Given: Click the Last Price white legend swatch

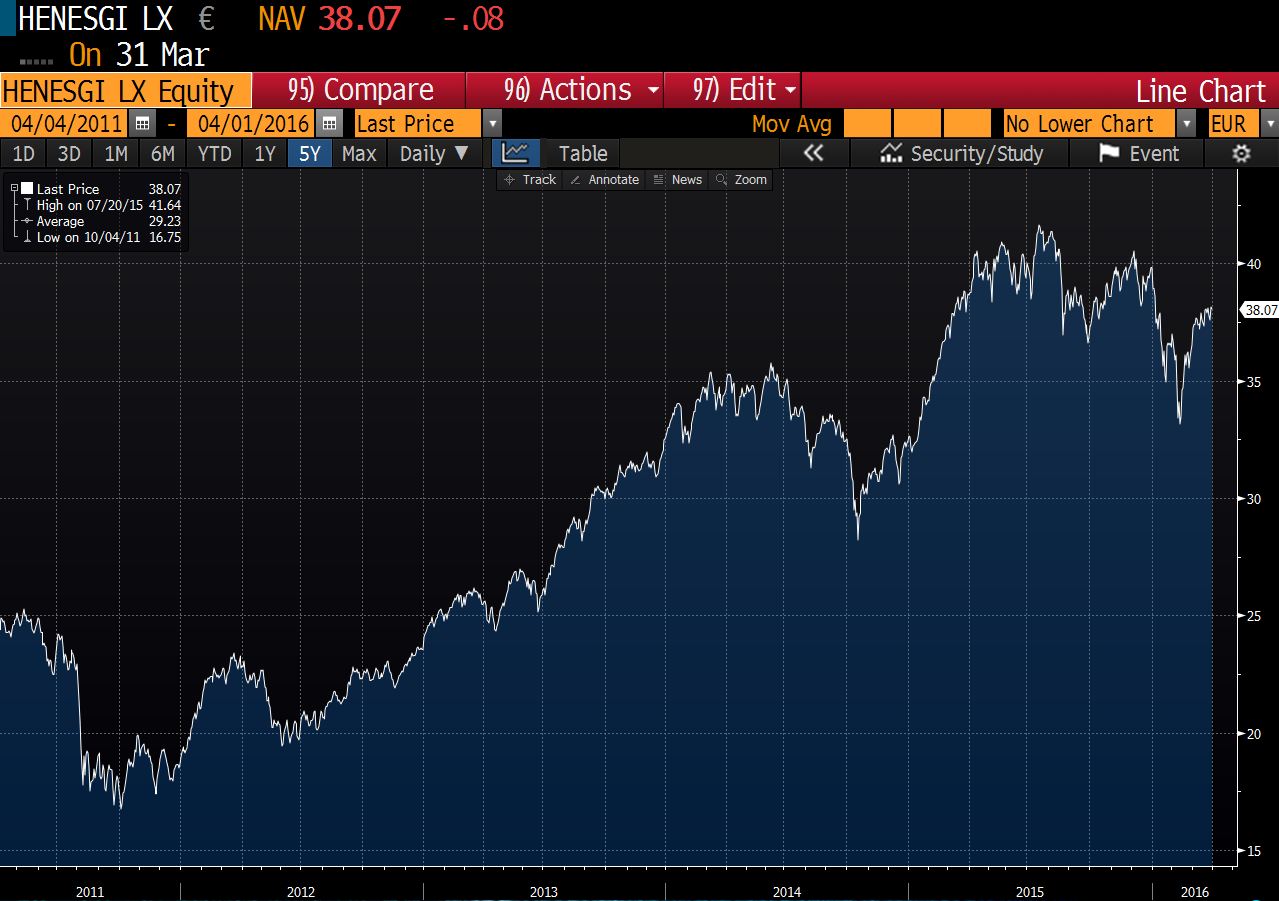Looking at the screenshot, I should [x=27, y=188].
